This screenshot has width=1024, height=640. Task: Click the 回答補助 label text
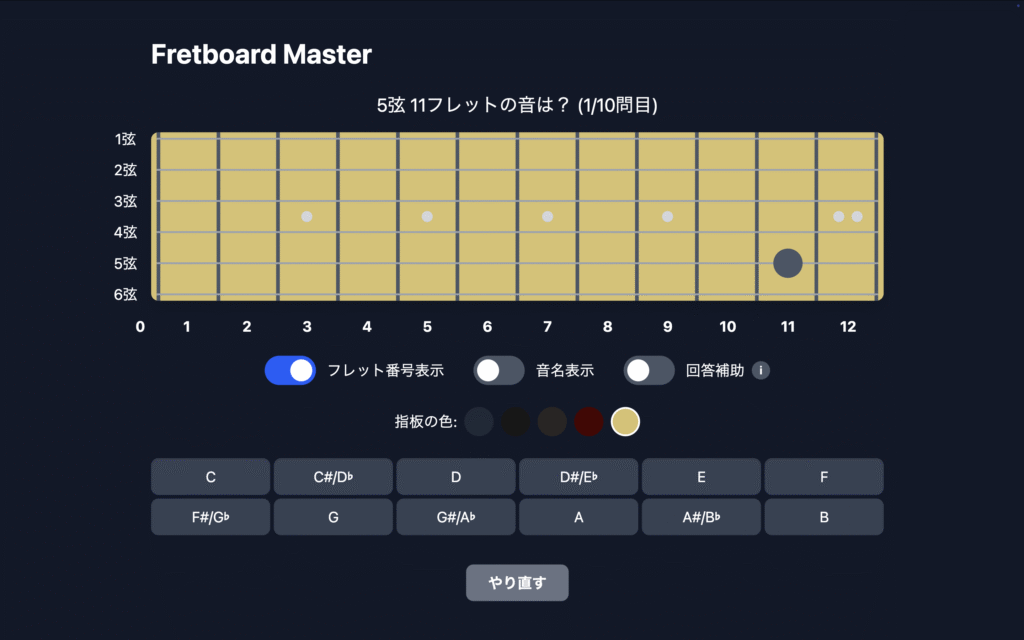tap(715, 370)
